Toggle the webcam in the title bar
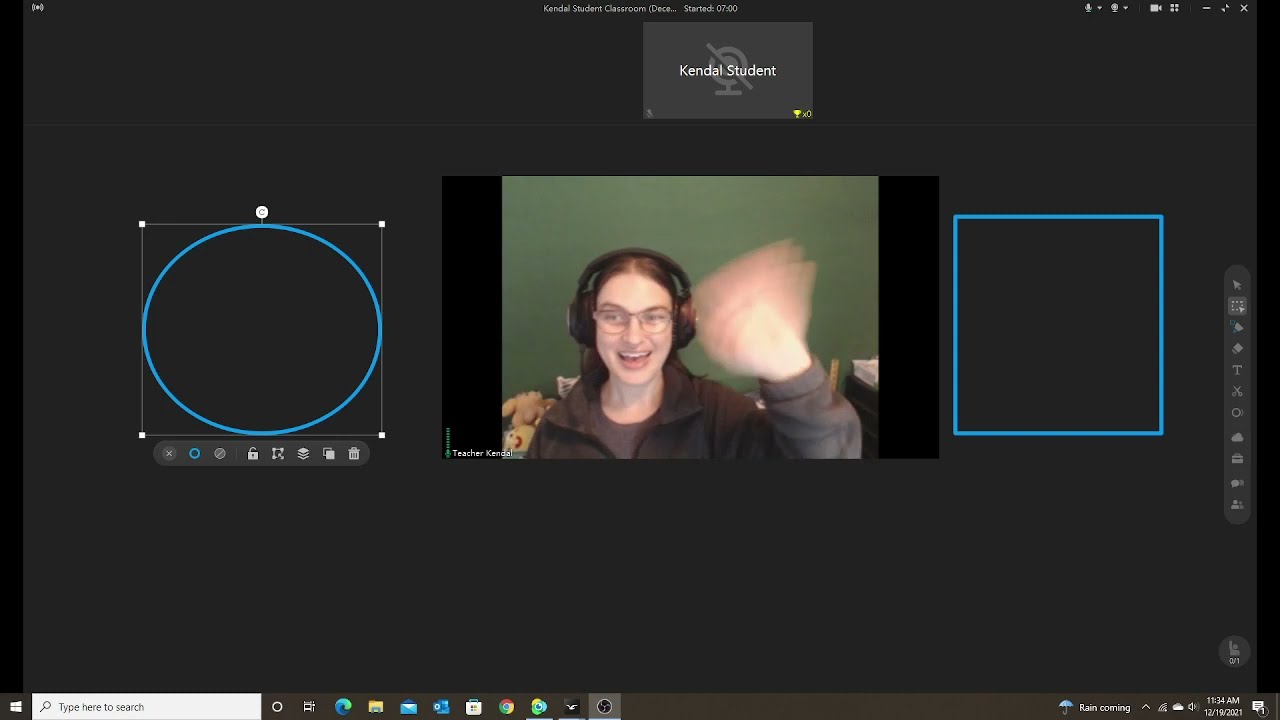This screenshot has width=1280, height=720. (x=1114, y=8)
